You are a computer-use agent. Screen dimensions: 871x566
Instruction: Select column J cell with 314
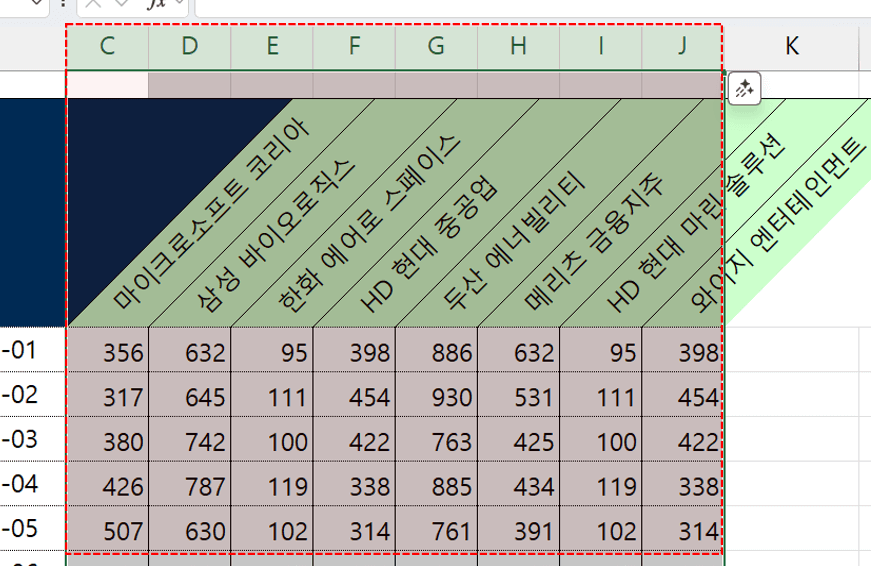click(x=683, y=528)
